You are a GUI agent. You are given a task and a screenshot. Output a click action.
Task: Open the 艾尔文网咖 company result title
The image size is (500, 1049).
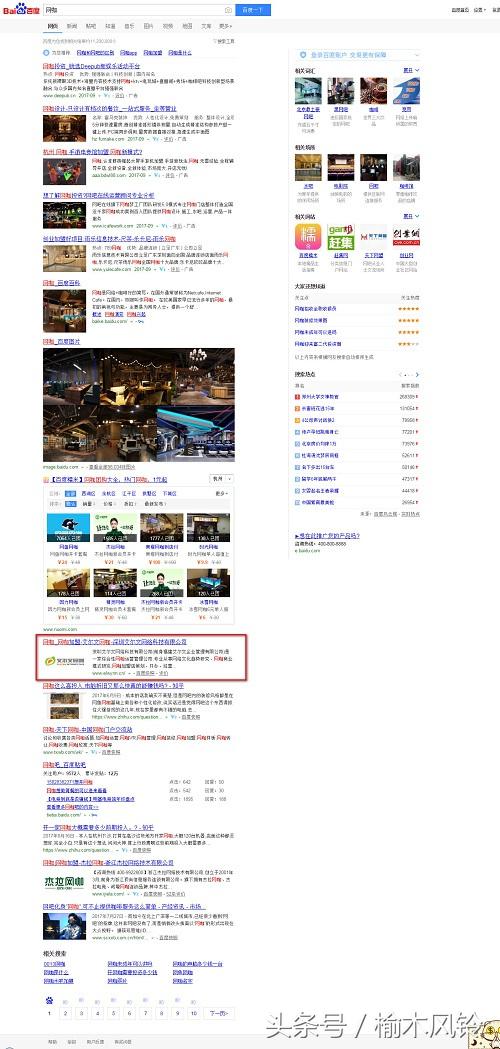pos(115,642)
